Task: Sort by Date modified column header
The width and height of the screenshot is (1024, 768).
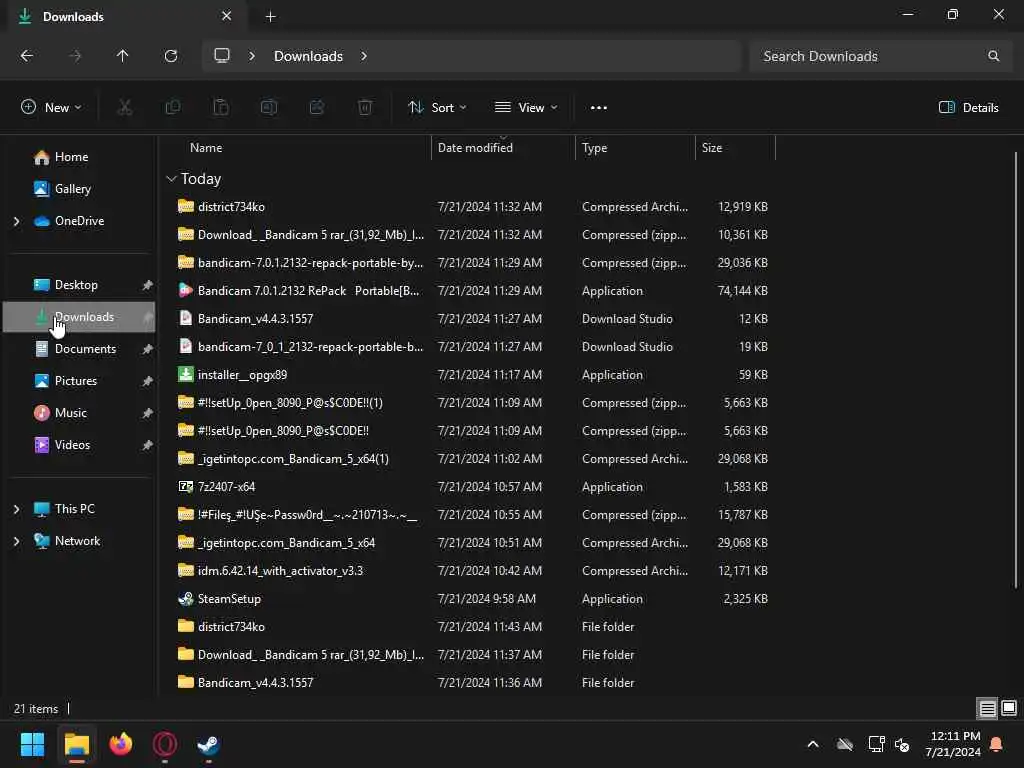Action: coord(503,148)
